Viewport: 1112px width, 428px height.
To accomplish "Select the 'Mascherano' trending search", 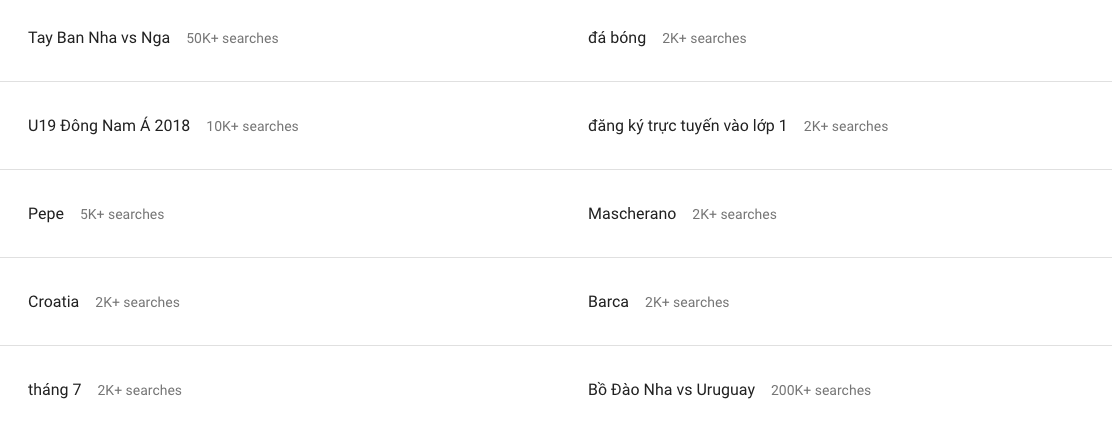I will click(632, 214).
